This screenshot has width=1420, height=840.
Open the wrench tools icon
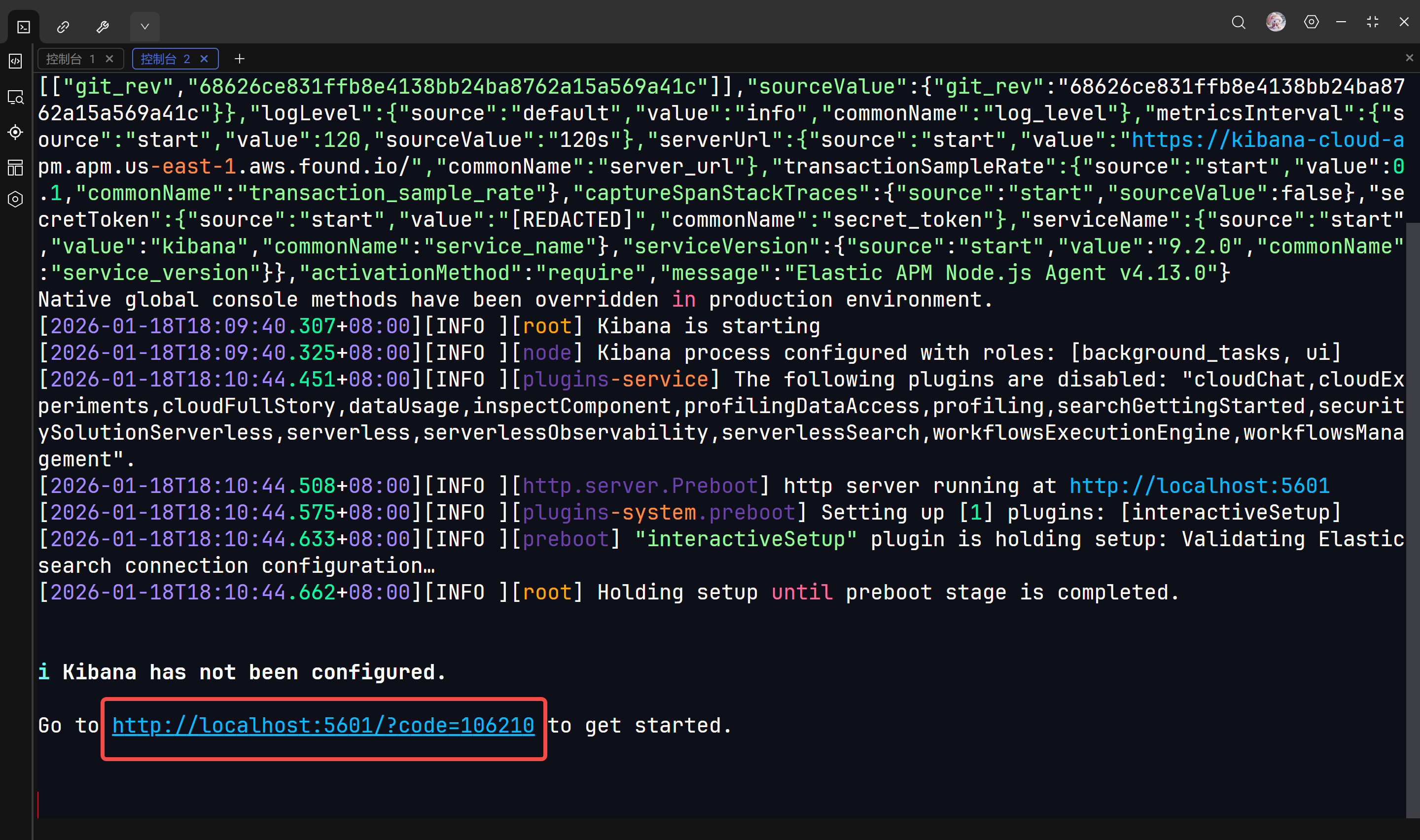pos(103,27)
